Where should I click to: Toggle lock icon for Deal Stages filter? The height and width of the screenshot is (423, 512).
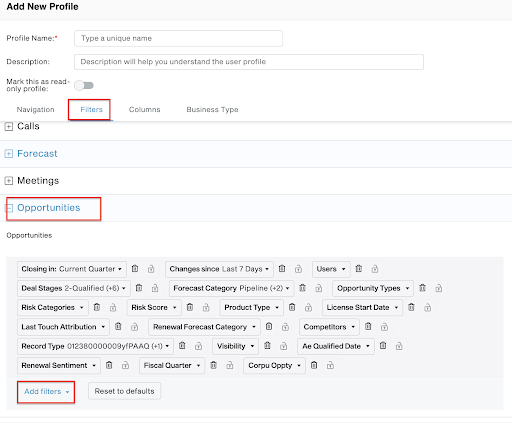point(155,288)
